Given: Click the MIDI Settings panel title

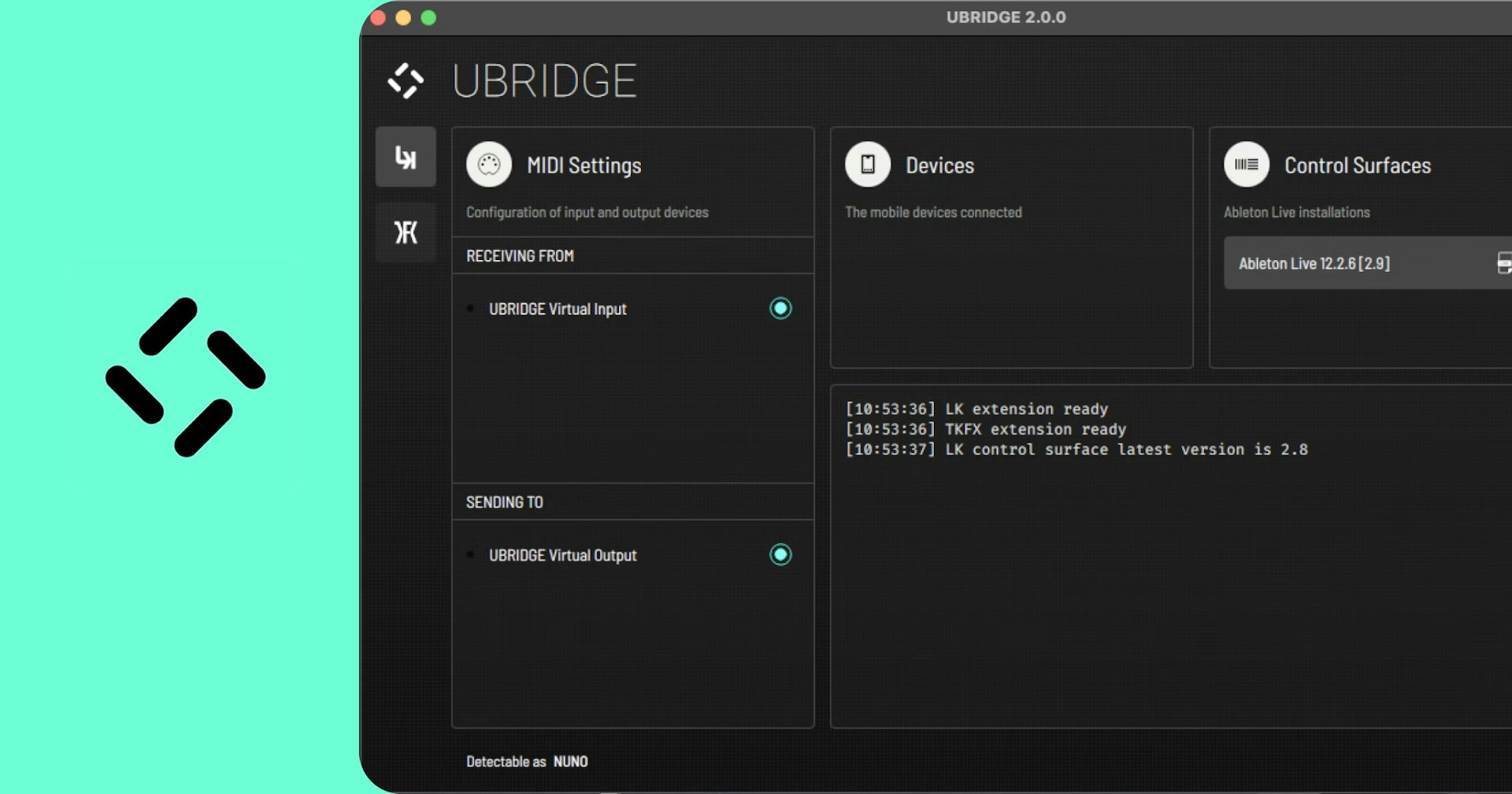Looking at the screenshot, I should [x=584, y=165].
